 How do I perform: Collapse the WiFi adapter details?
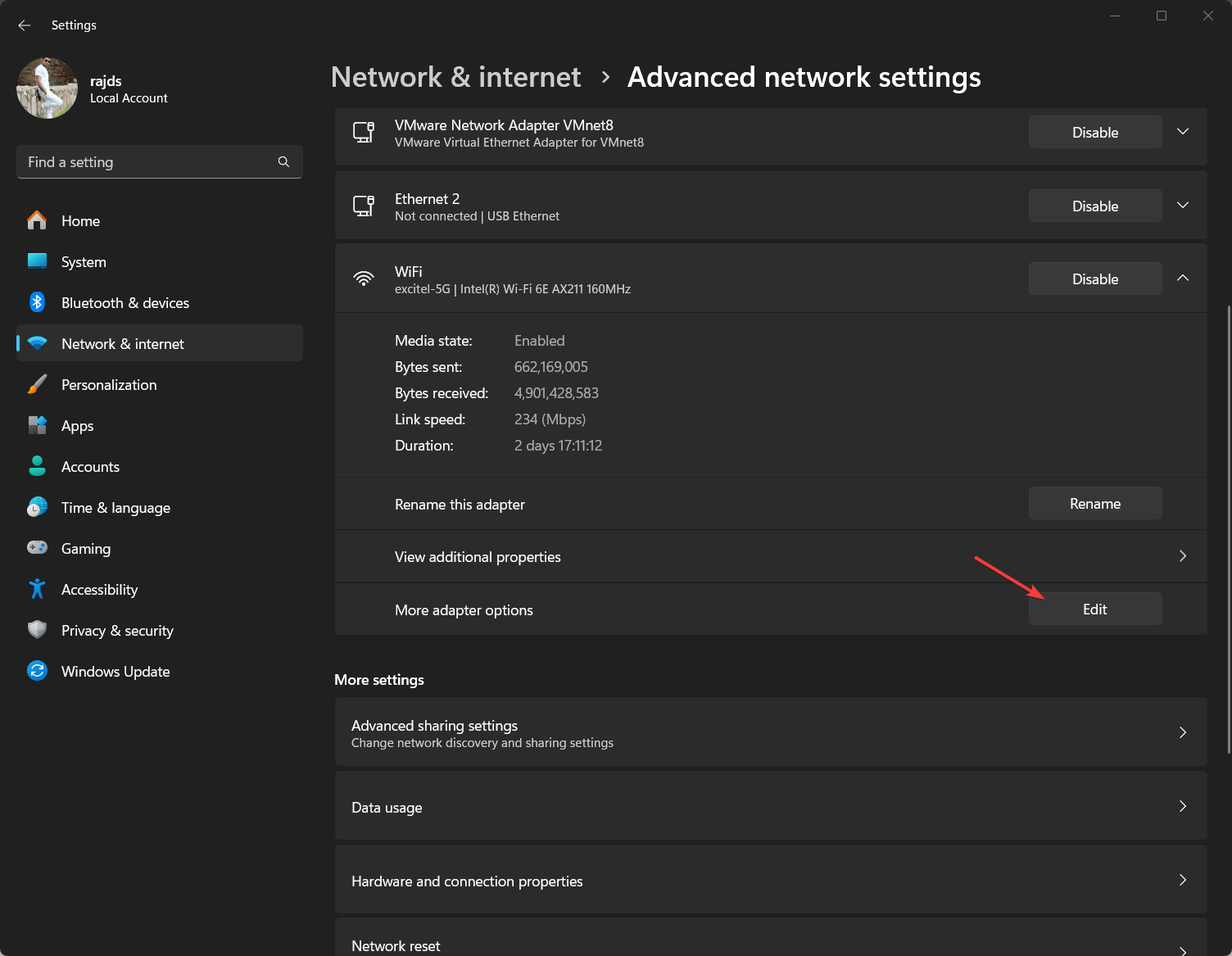1182,278
